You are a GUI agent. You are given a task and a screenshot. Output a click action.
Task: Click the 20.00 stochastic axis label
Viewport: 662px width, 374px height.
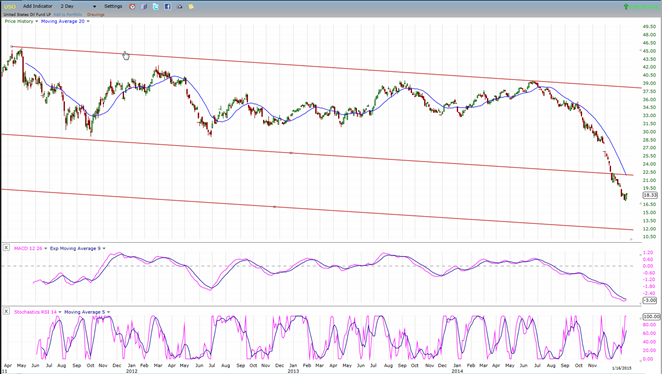click(649, 350)
